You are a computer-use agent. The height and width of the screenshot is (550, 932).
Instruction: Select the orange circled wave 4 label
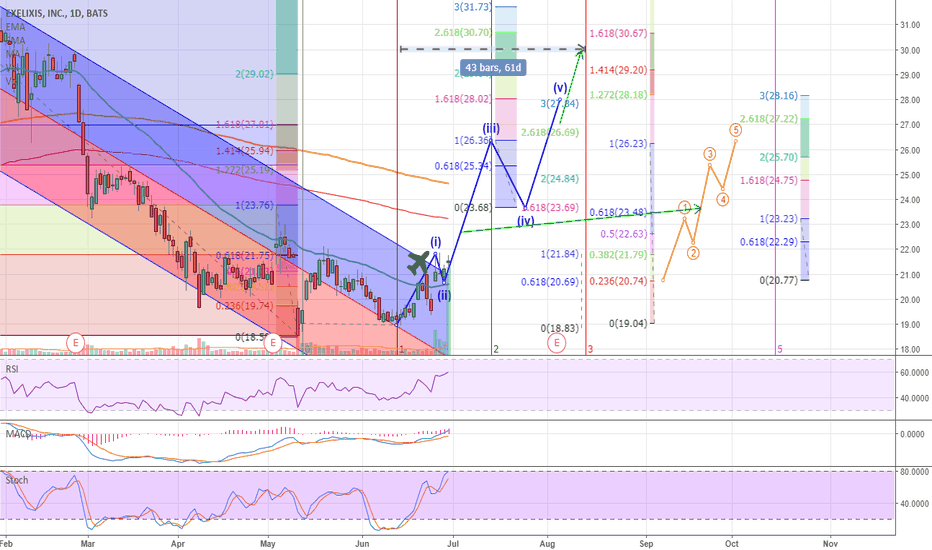722,200
